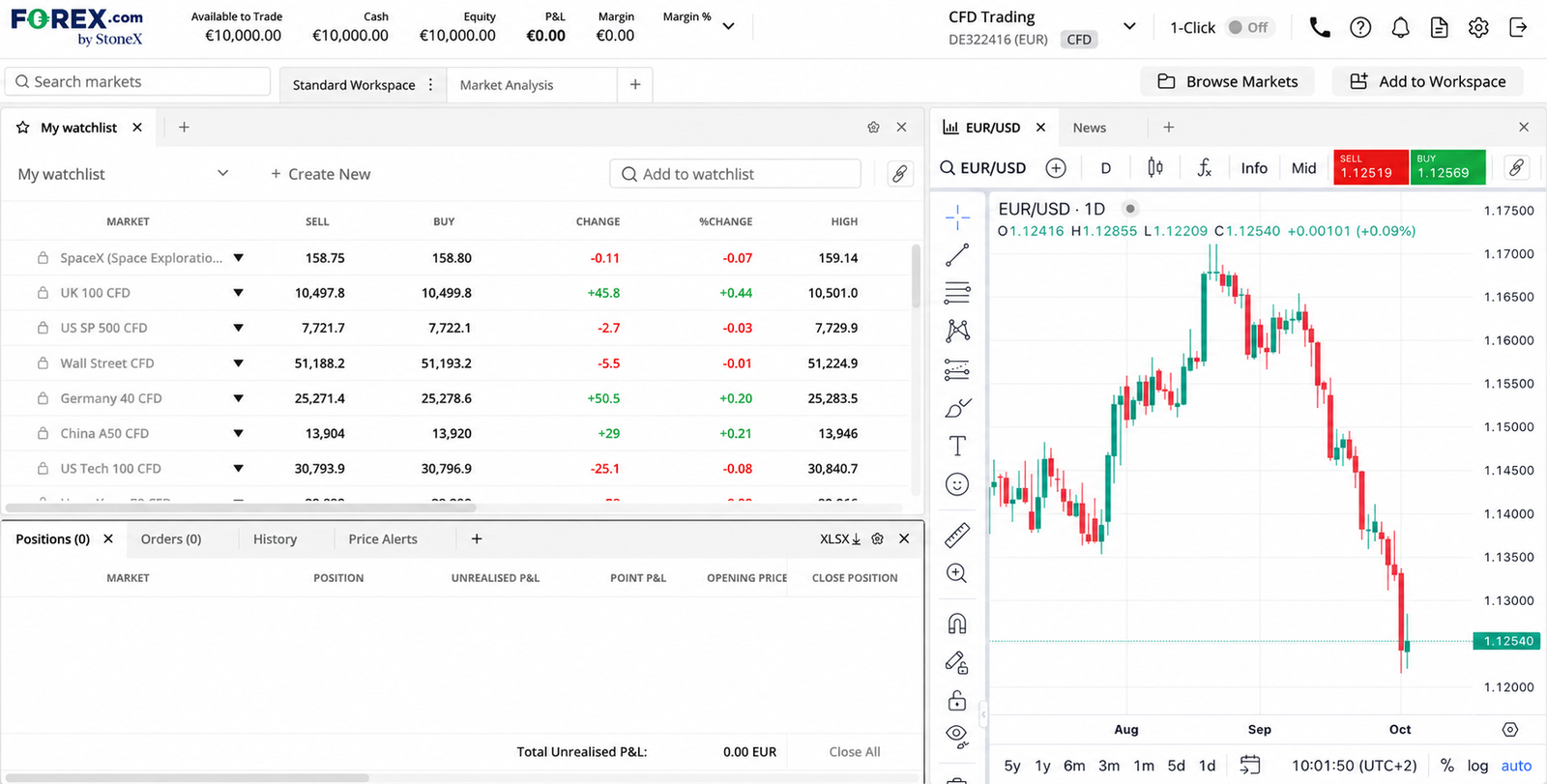This screenshot has height=784, width=1547.
Task: Click the Browse Markets button
Action: point(1227,82)
